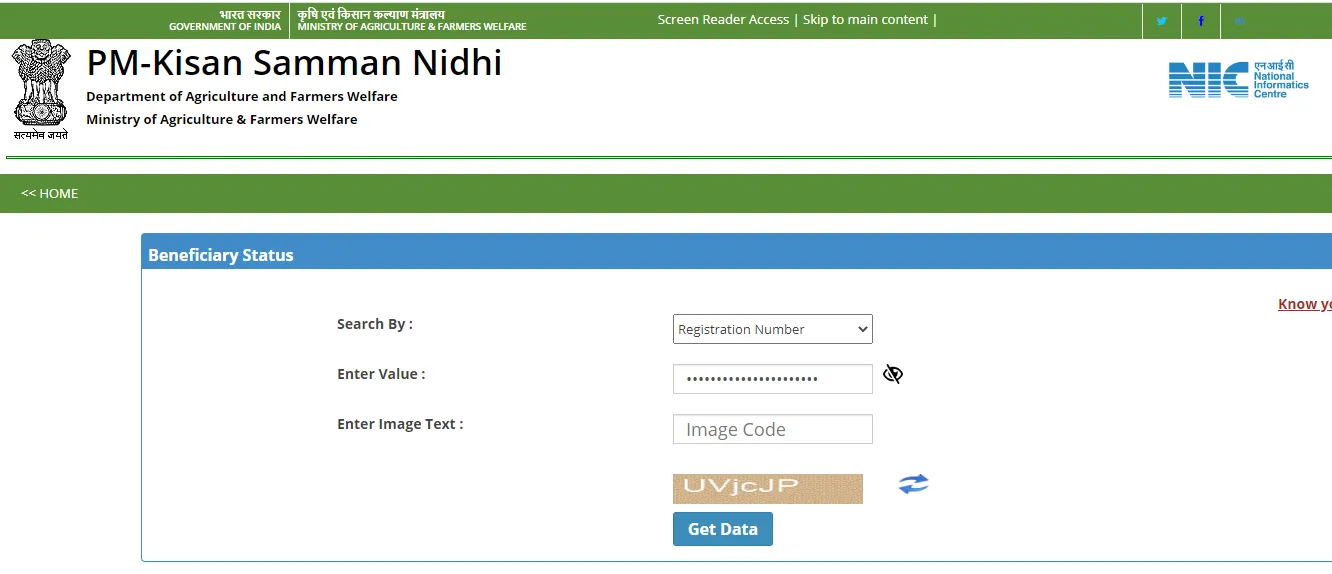Click the UVjcJP captcha image
The width and height of the screenshot is (1332, 574).
click(x=768, y=488)
